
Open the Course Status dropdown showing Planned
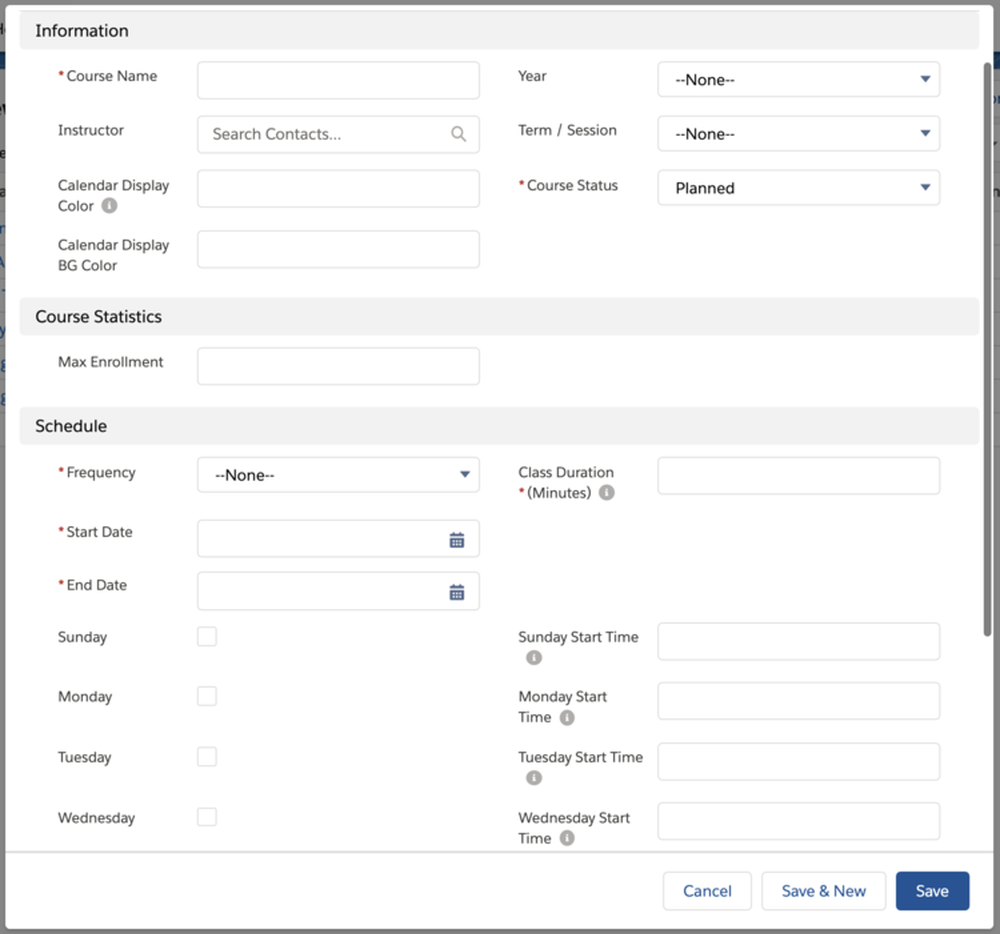pos(798,188)
